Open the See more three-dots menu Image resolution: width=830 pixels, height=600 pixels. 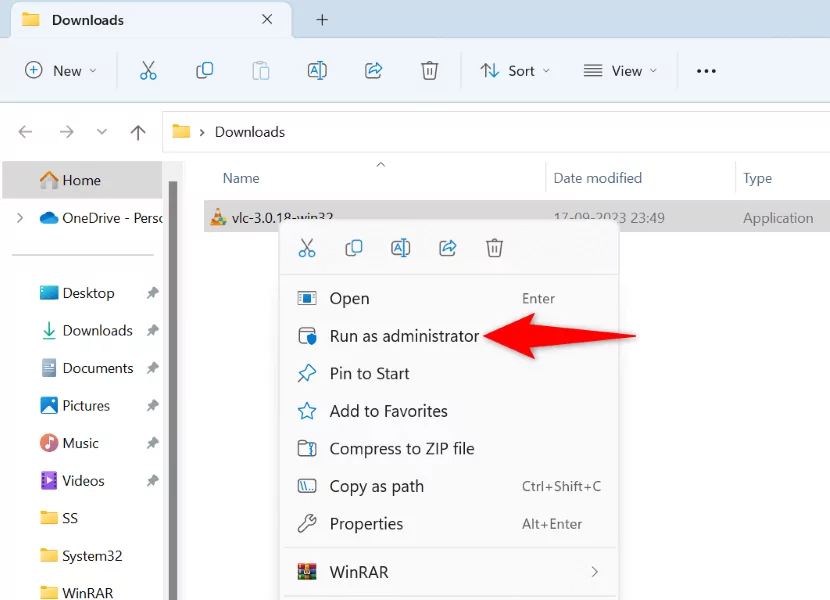pos(706,71)
